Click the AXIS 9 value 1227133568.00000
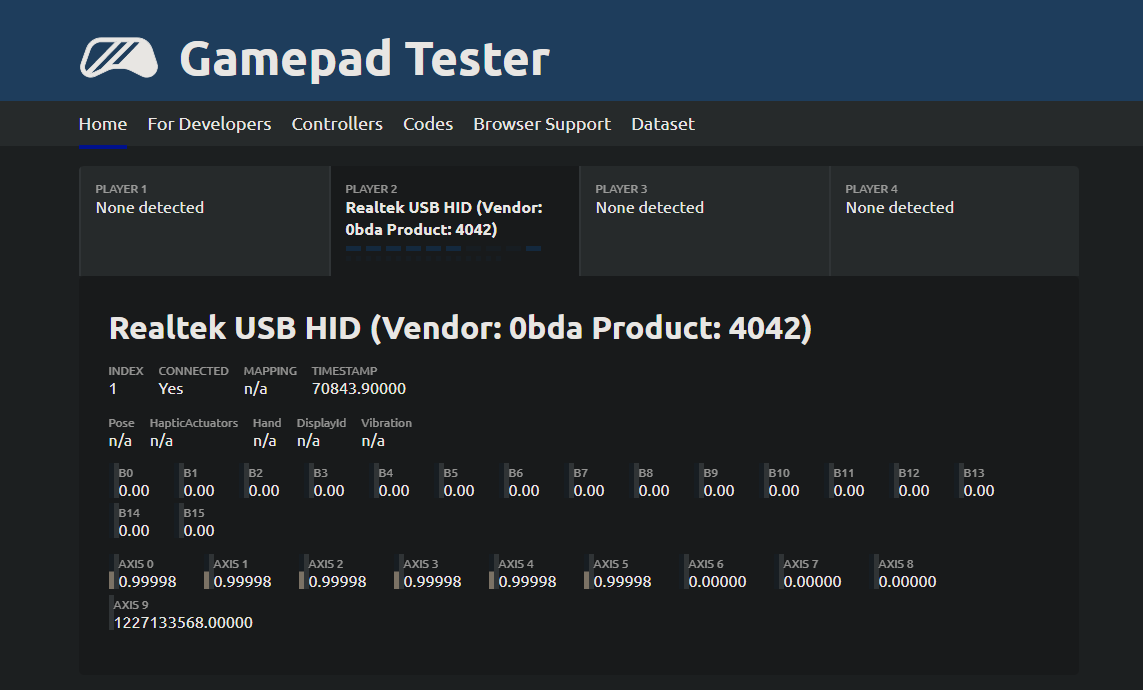This screenshot has height=690, width=1143. tap(184, 623)
